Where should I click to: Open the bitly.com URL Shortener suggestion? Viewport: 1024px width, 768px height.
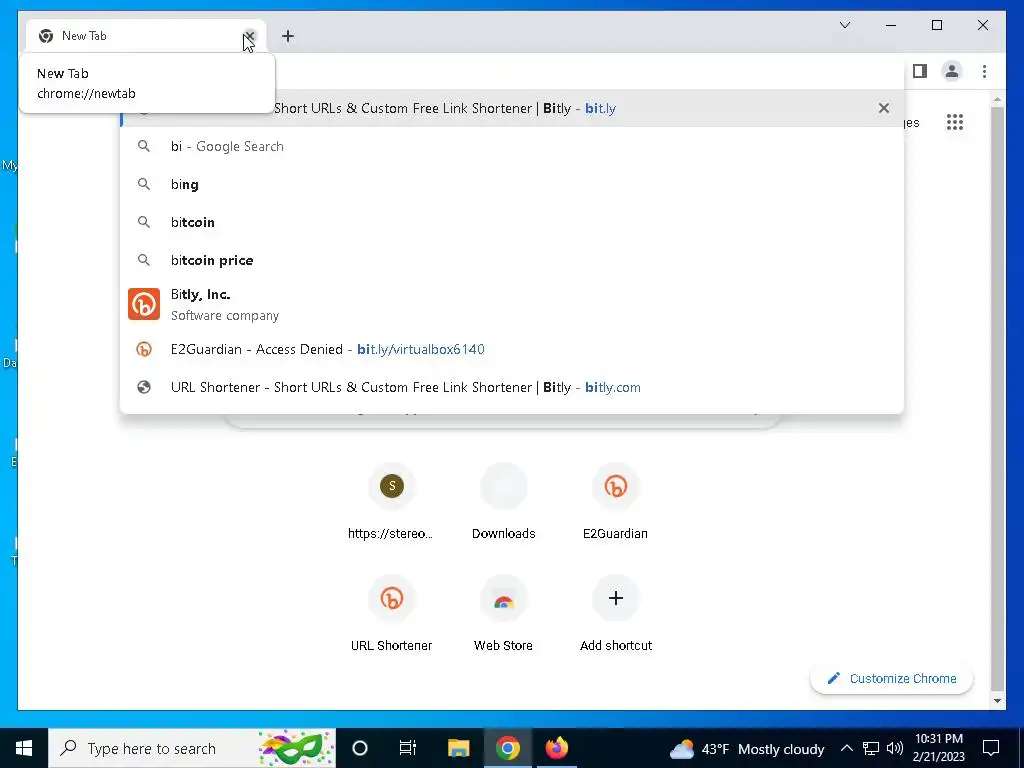pyautogui.click(x=512, y=387)
